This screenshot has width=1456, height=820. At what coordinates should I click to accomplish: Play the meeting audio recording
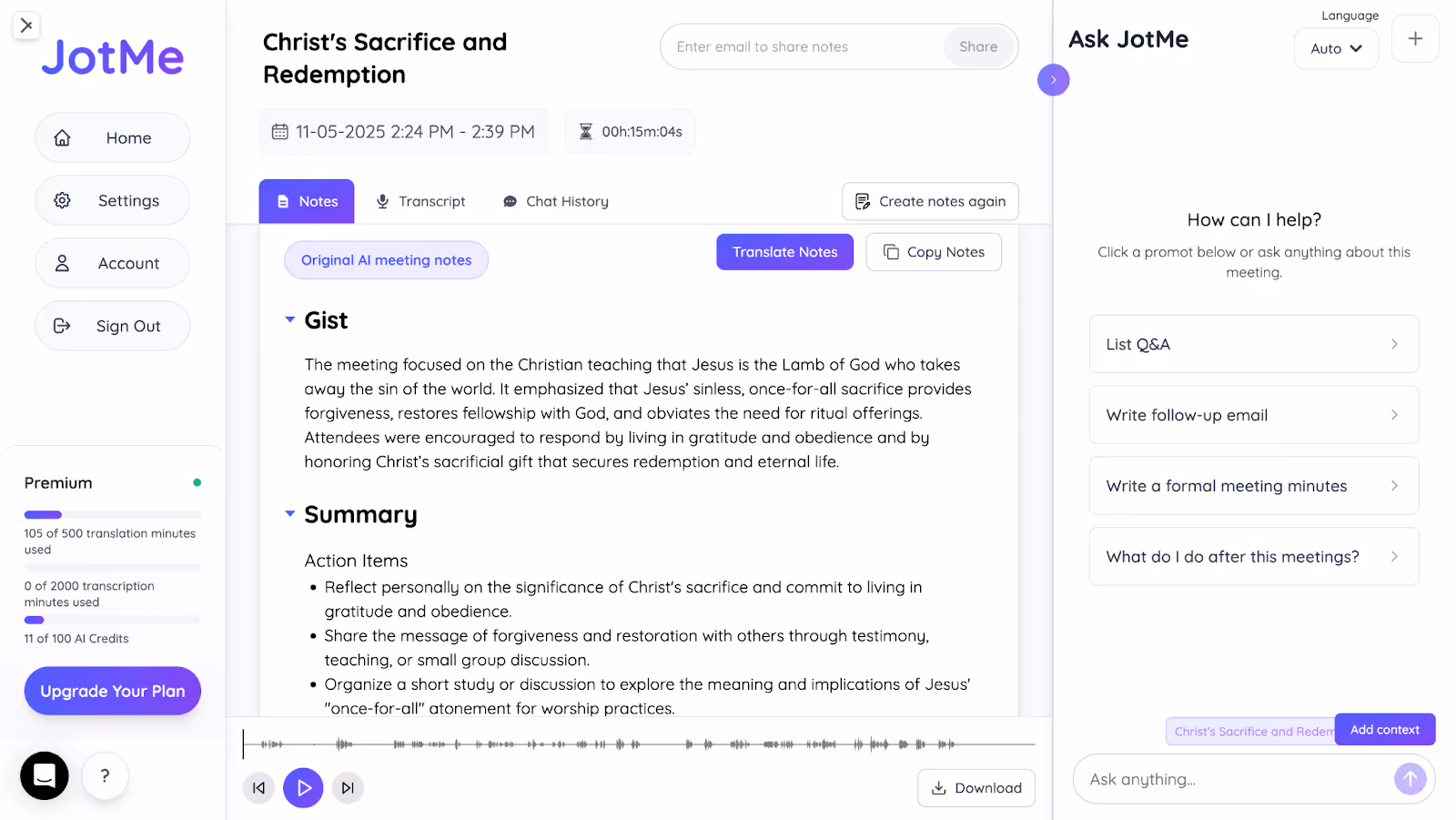303,787
